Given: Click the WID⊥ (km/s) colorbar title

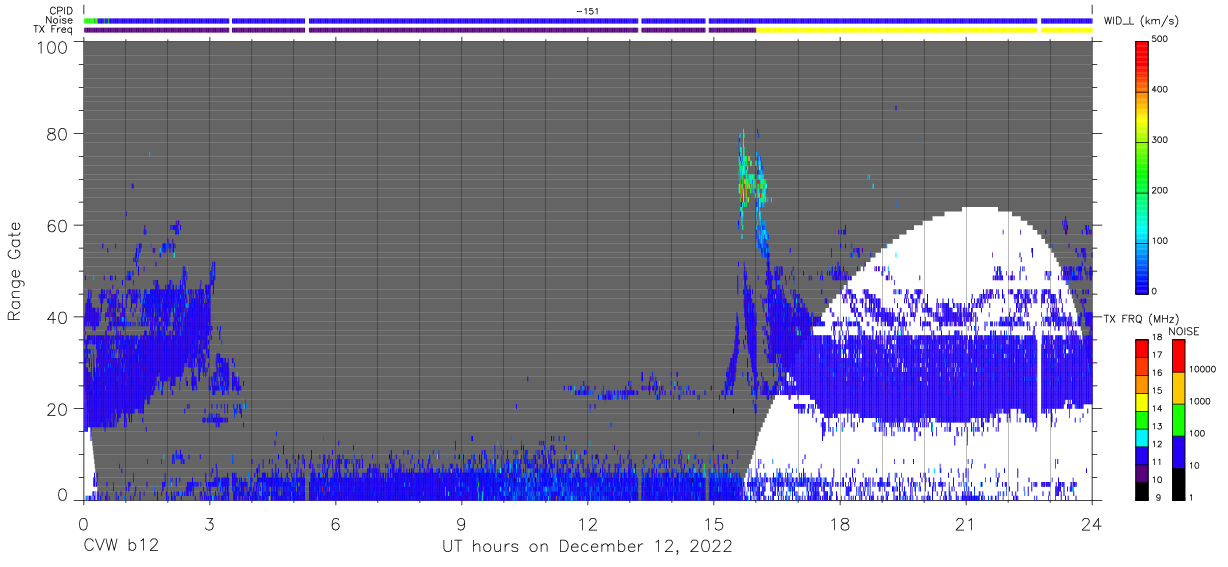Looking at the screenshot, I should click(x=1142, y=20).
